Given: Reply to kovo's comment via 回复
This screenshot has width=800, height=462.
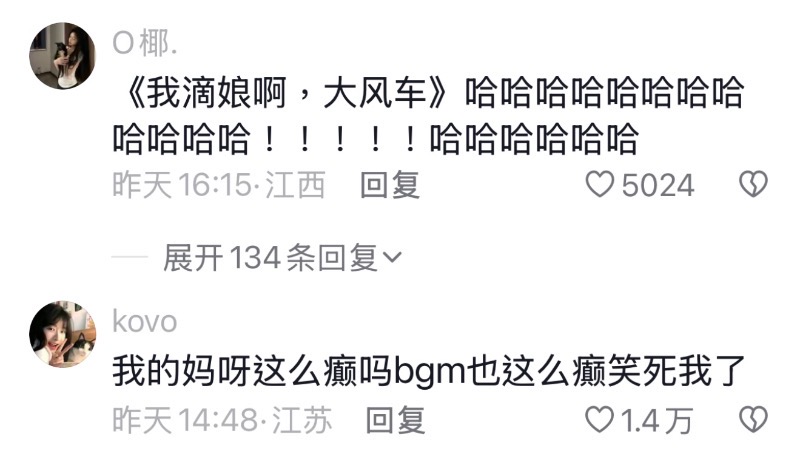Looking at the screenshot, I should point(396,420).
